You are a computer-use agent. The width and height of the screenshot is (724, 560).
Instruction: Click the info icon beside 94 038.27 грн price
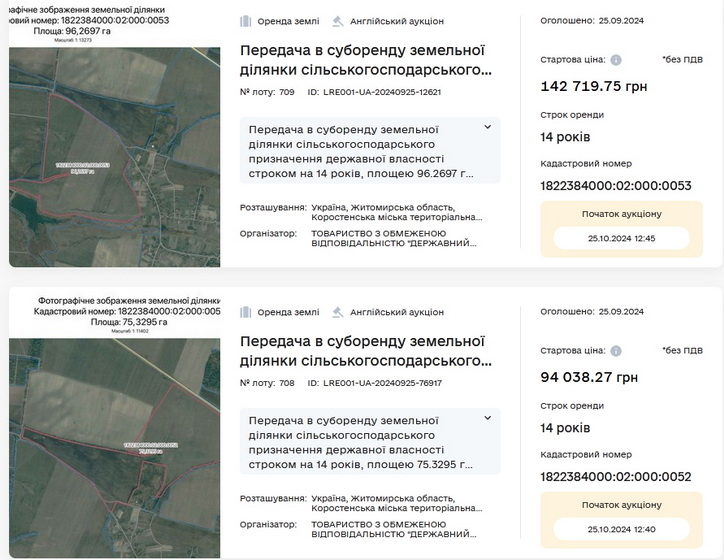[x=616, y=351]
